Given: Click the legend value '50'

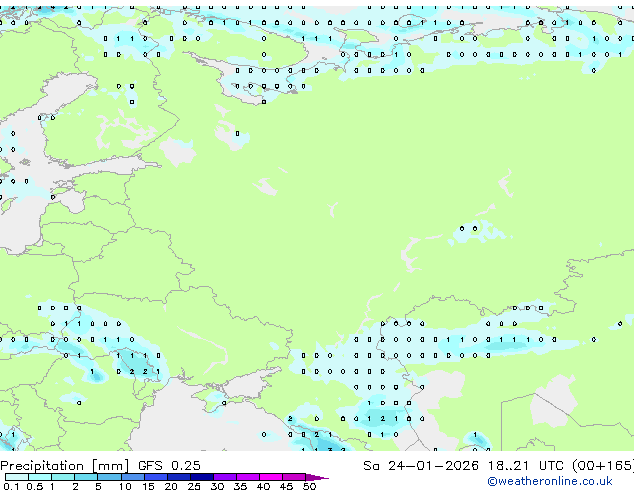Looking at the screenshot, I should [x=309, y=486].
